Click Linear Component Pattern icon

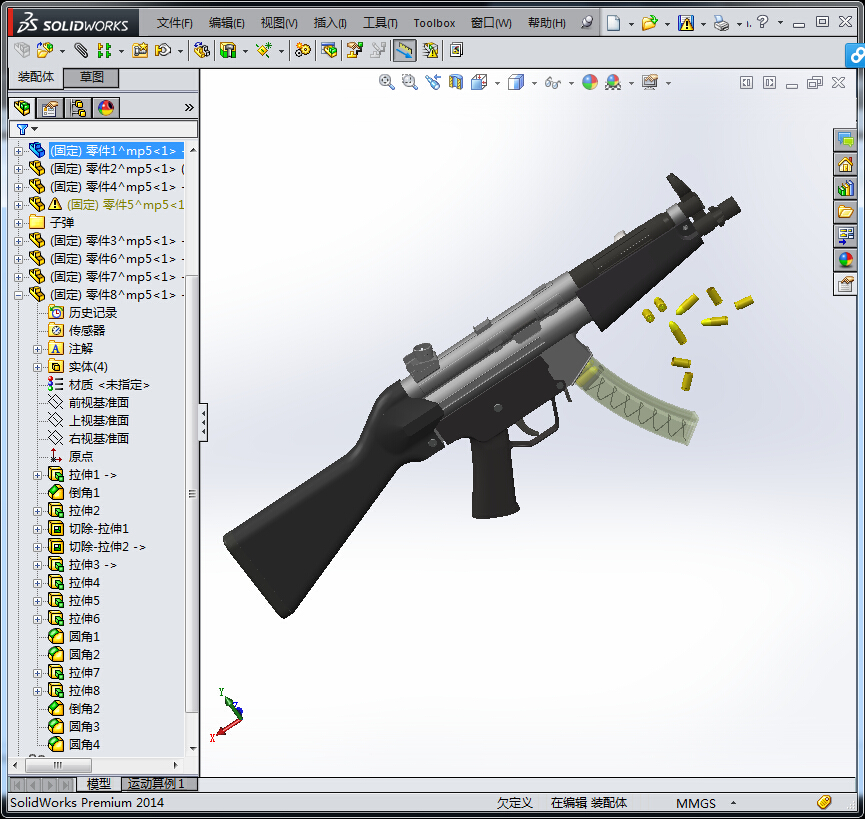[104, 50]
